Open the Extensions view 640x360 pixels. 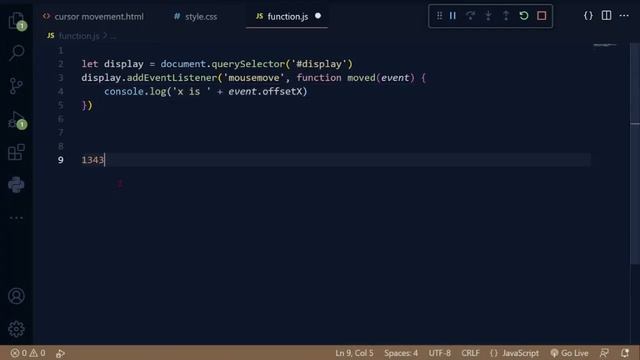[x=16, y=152]
